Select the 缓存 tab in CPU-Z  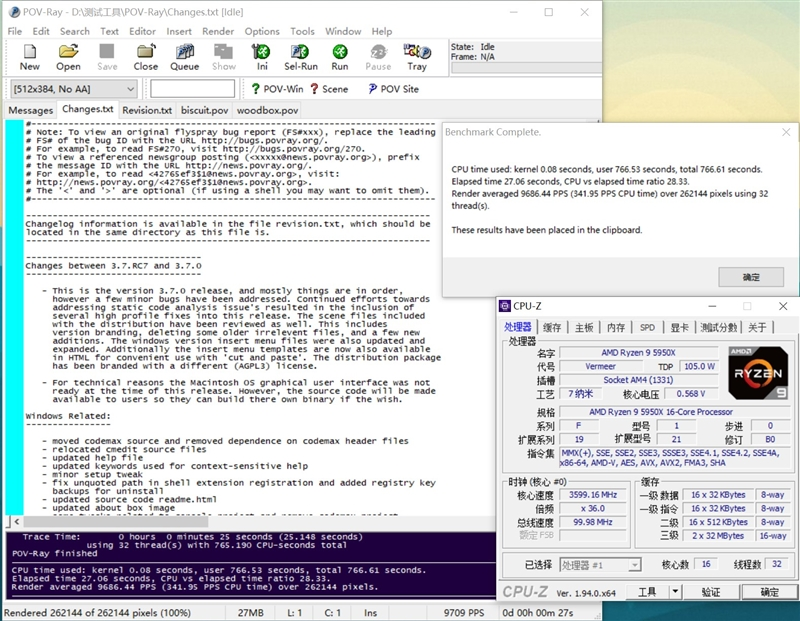[552, 328]
